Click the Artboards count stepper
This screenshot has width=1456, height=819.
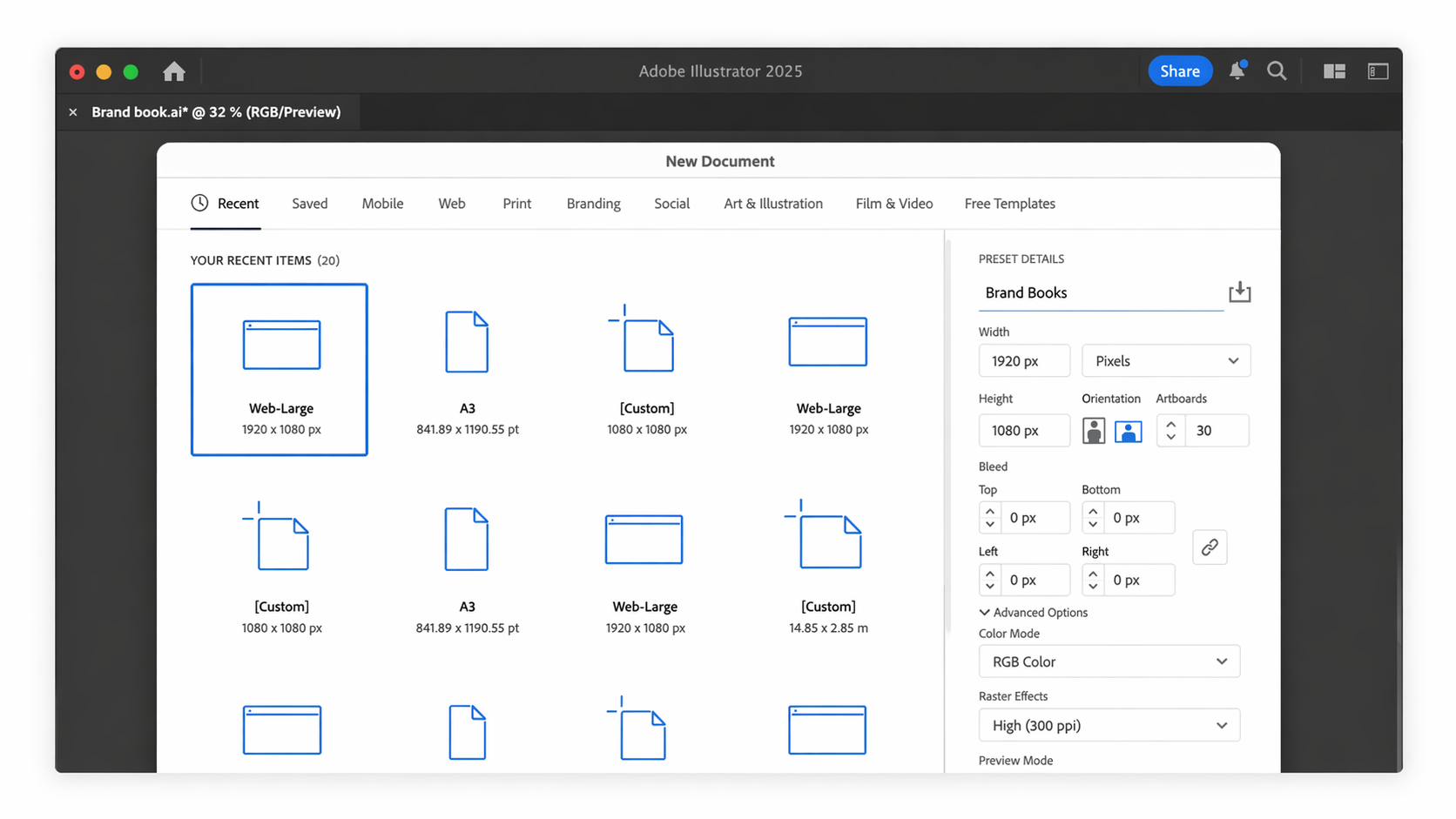pos(1171,431)
